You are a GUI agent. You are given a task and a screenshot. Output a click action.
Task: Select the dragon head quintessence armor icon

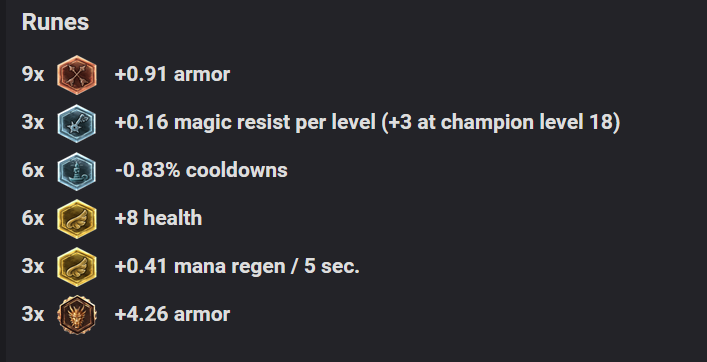pos(77,315)
